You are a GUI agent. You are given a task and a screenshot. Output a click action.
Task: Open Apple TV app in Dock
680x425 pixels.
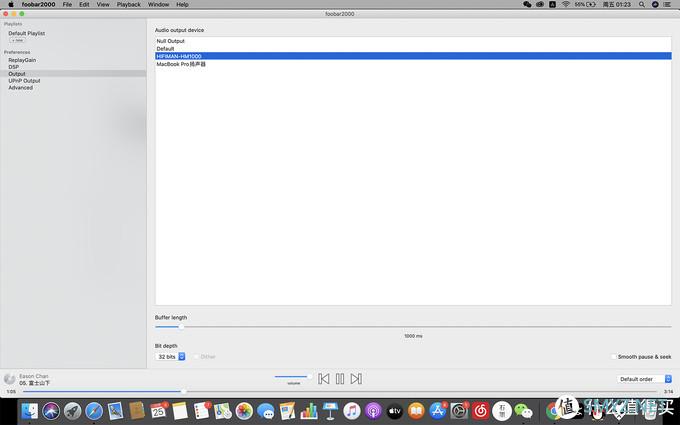(395, 410)
